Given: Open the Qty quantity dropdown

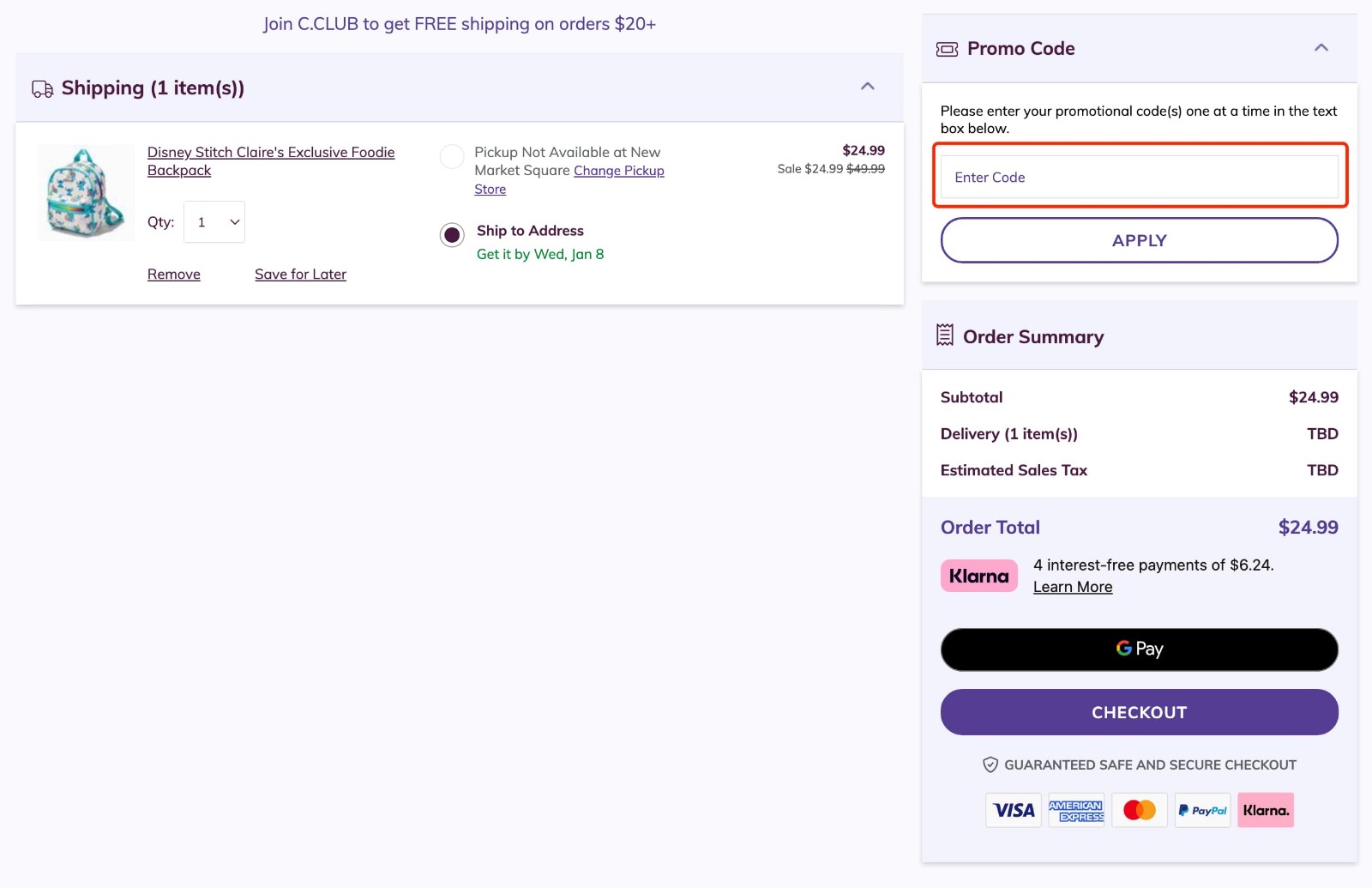Looking at the screenshot, I should pyautogui.click(x=214, y=221).
